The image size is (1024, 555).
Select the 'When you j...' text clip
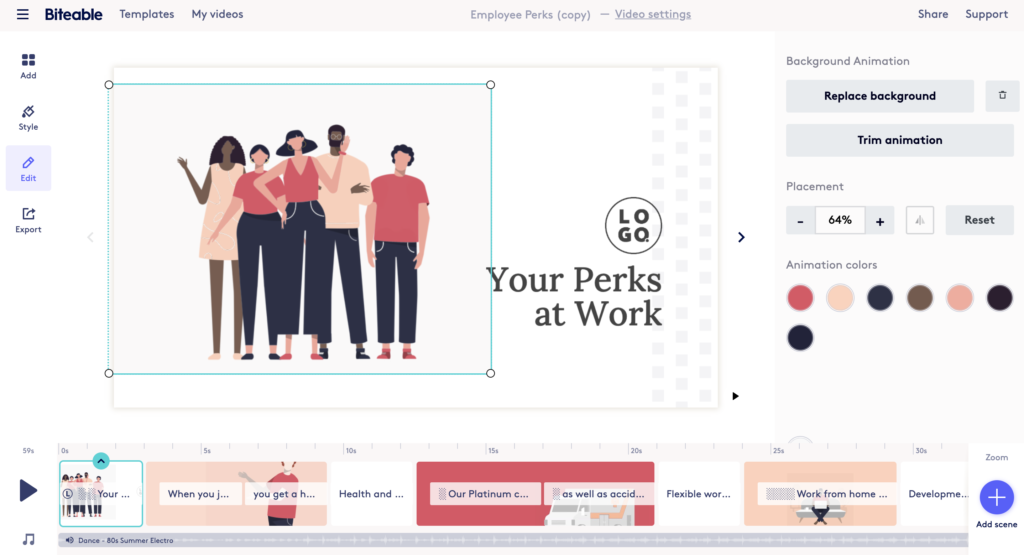[199, 494]
